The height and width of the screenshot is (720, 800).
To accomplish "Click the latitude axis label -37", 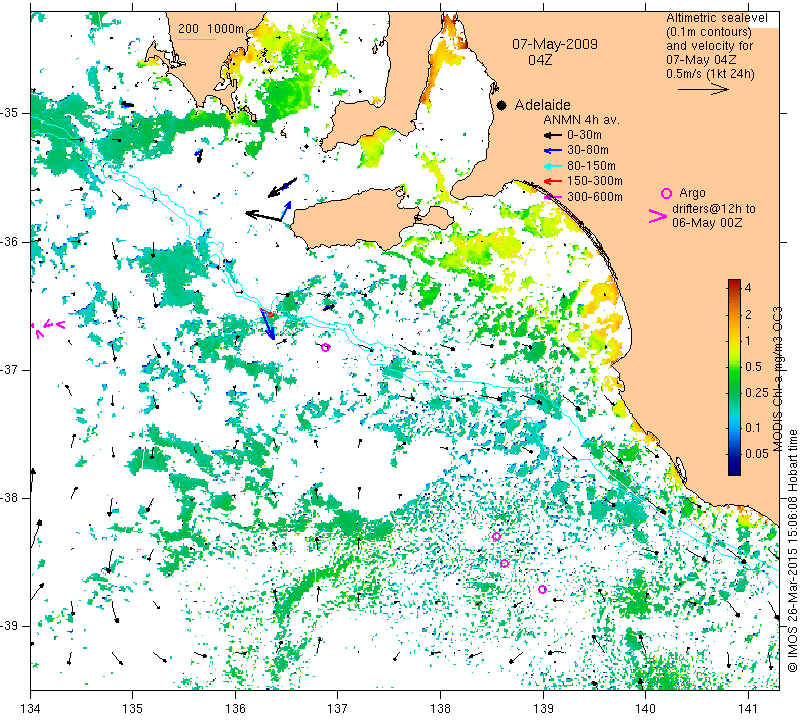I will pyautogui.click(x=9, y=369).
